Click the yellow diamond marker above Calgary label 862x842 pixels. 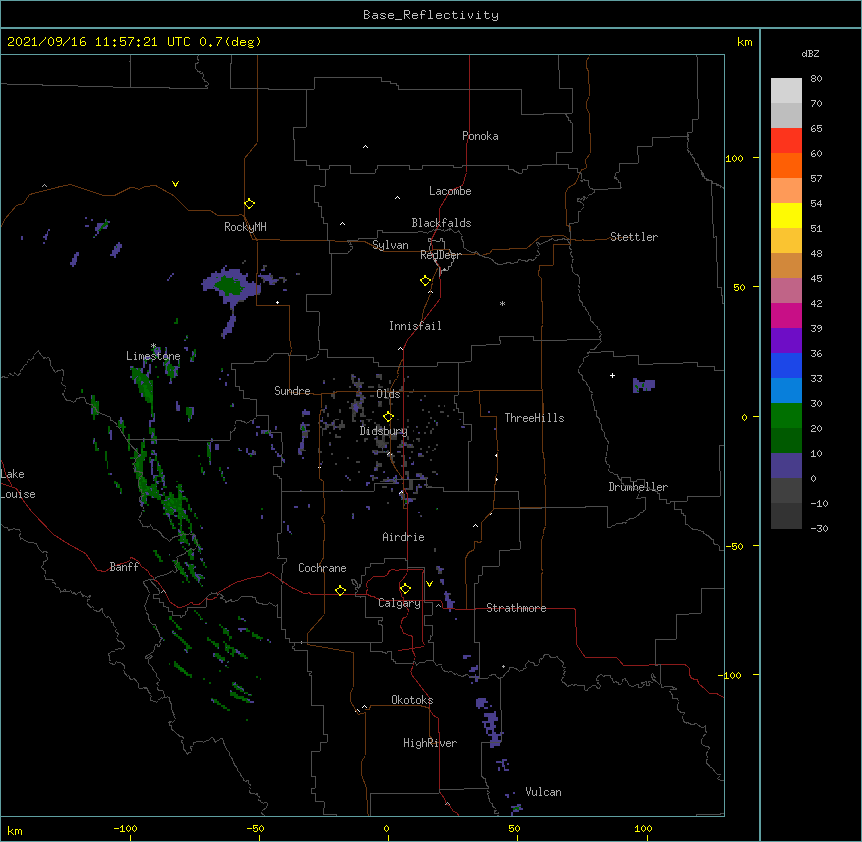(406, 589)
